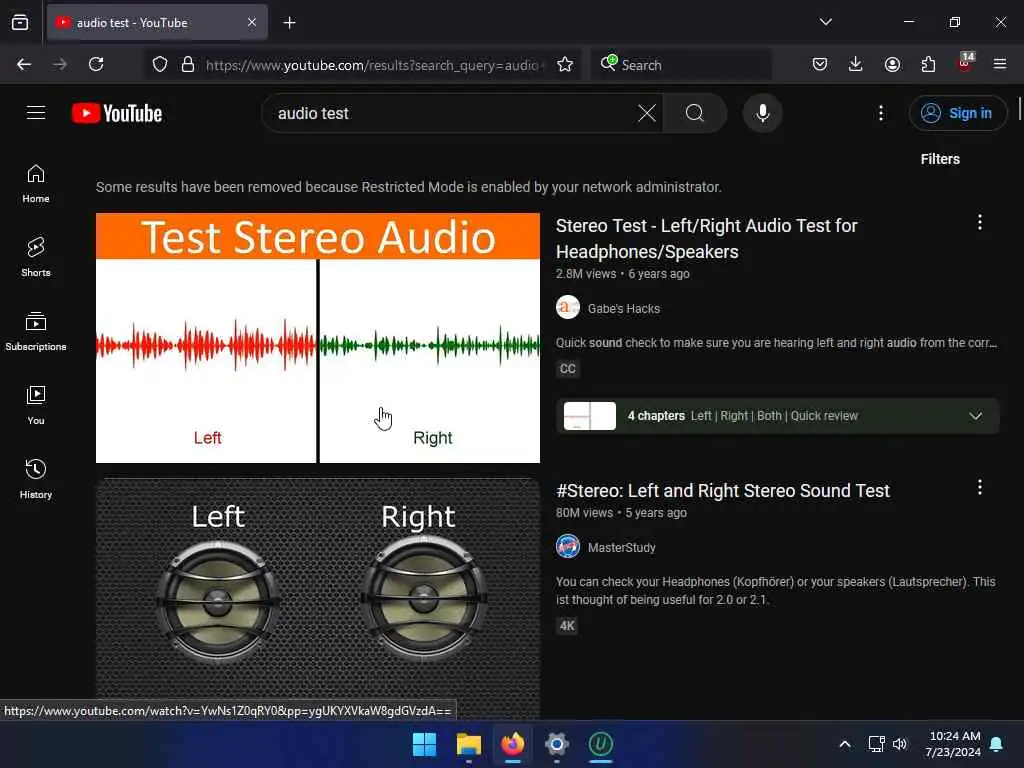The width and height of the screenshot is (1024, 768).
Task: Open File Explorer from taskbar
Action: click(469, 744)
